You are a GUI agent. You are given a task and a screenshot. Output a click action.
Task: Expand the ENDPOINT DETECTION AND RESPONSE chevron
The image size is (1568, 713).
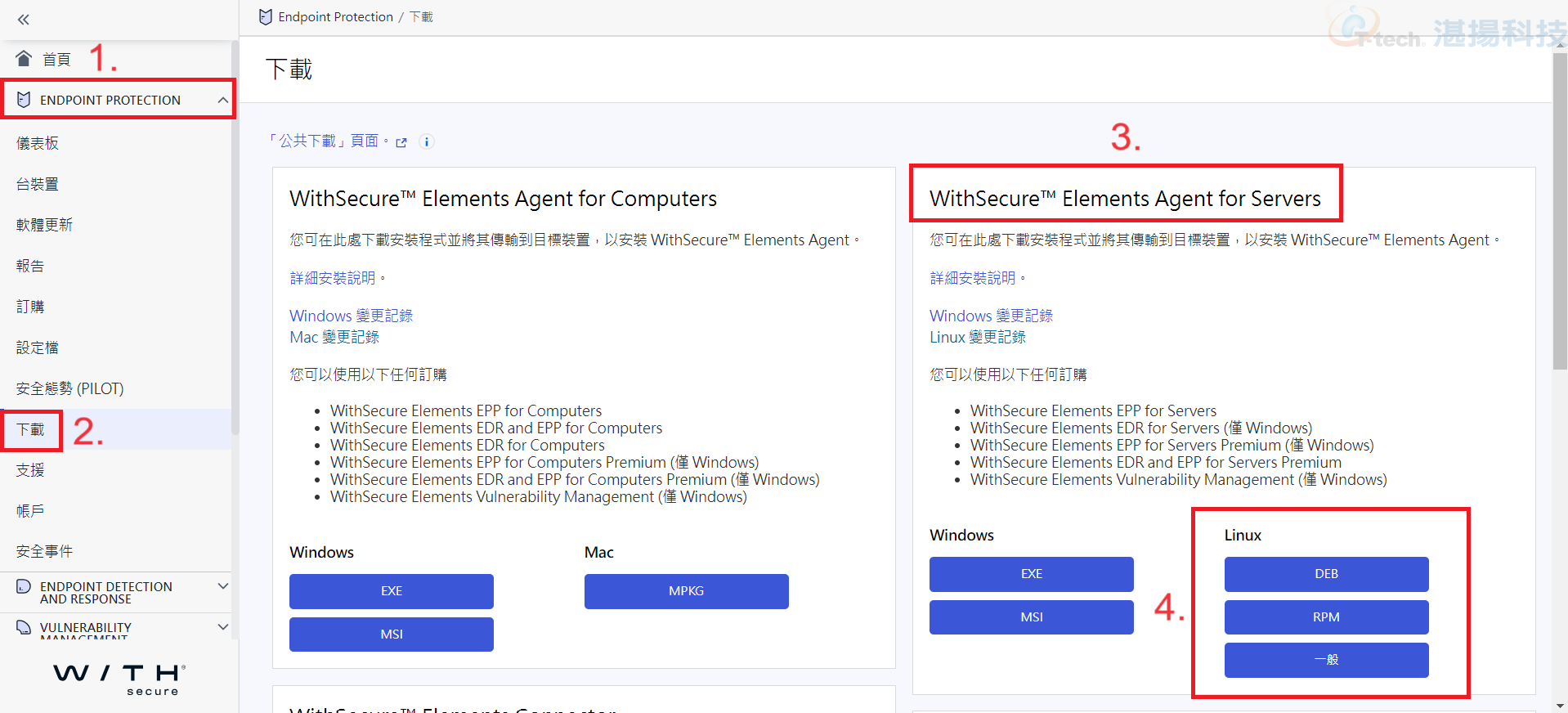click(222, 586)
